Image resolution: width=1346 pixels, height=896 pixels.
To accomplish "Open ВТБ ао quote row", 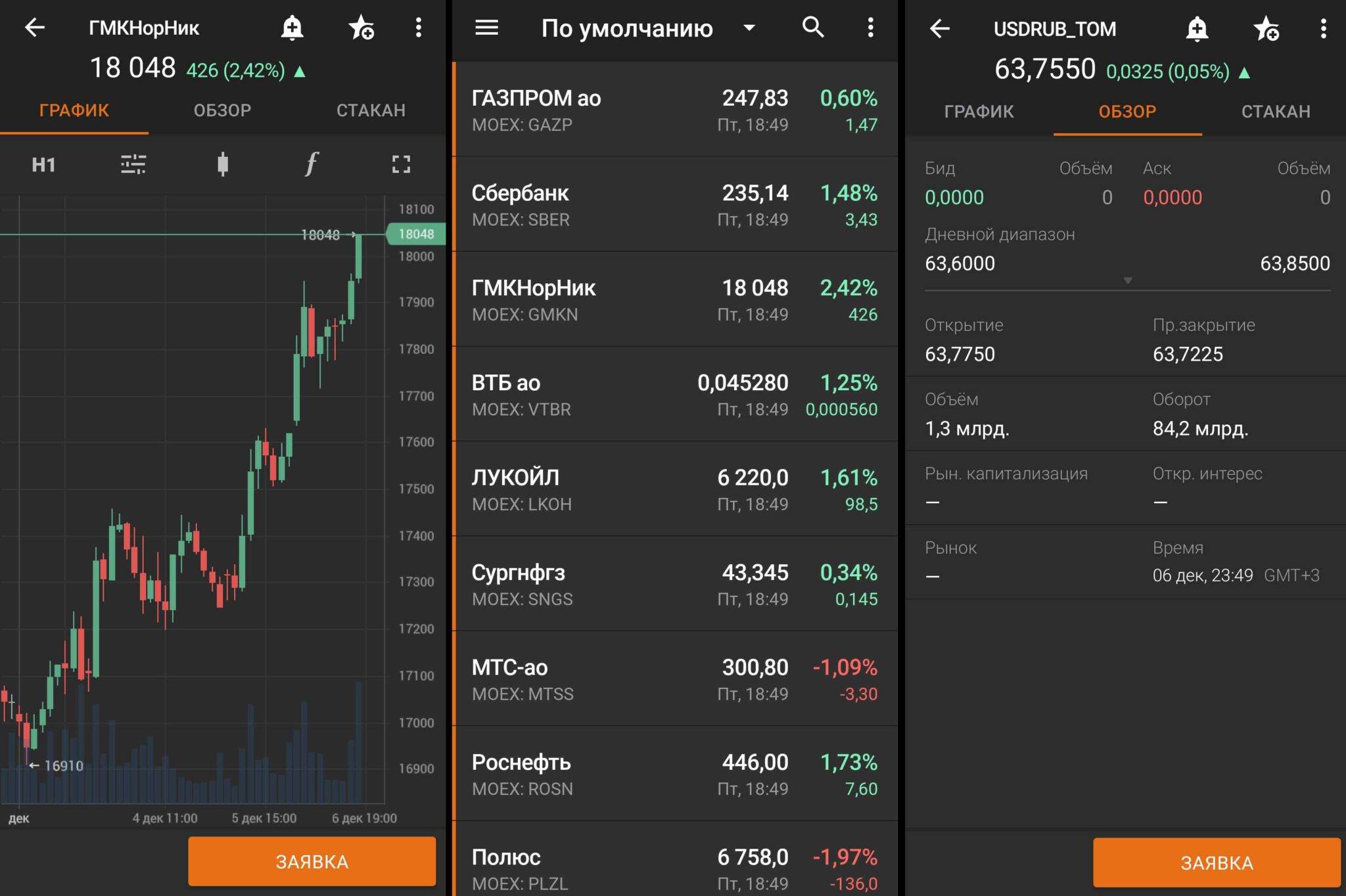I will point(676,394).
